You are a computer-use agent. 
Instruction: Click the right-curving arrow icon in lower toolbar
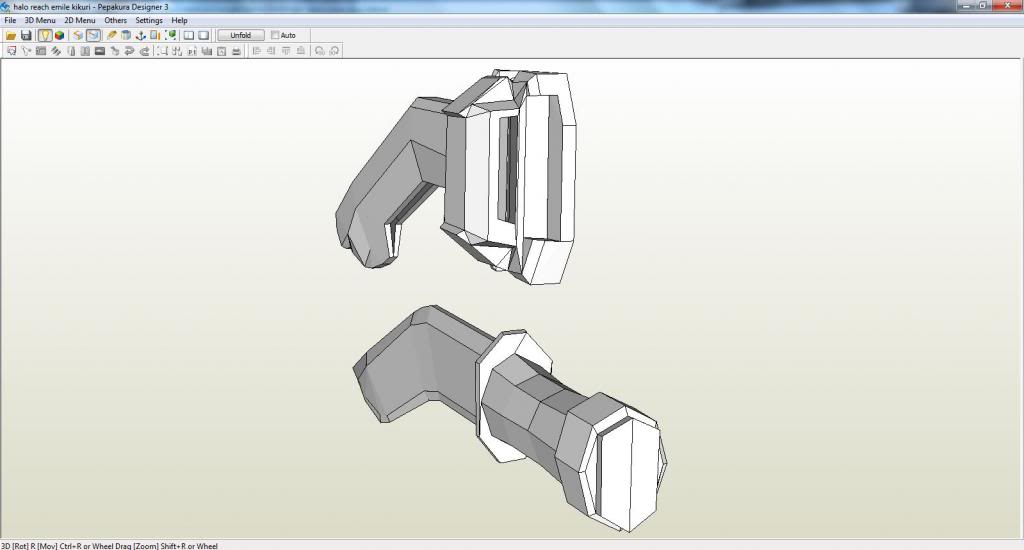pos(144,51)
